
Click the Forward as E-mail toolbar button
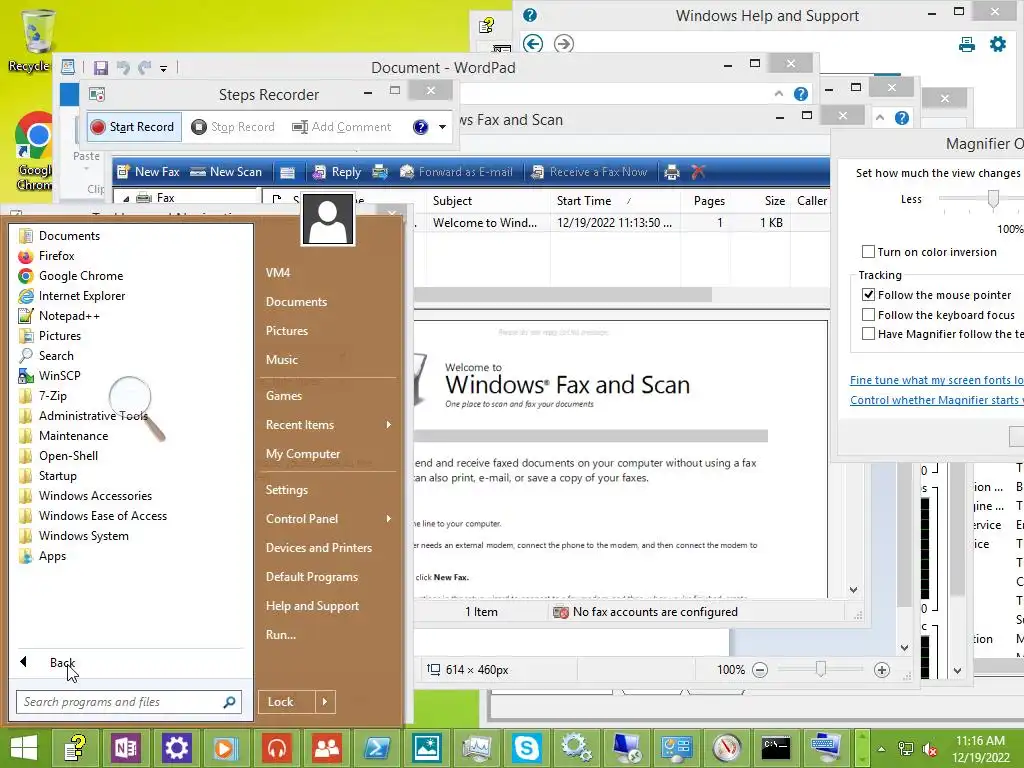pos(456,172)
